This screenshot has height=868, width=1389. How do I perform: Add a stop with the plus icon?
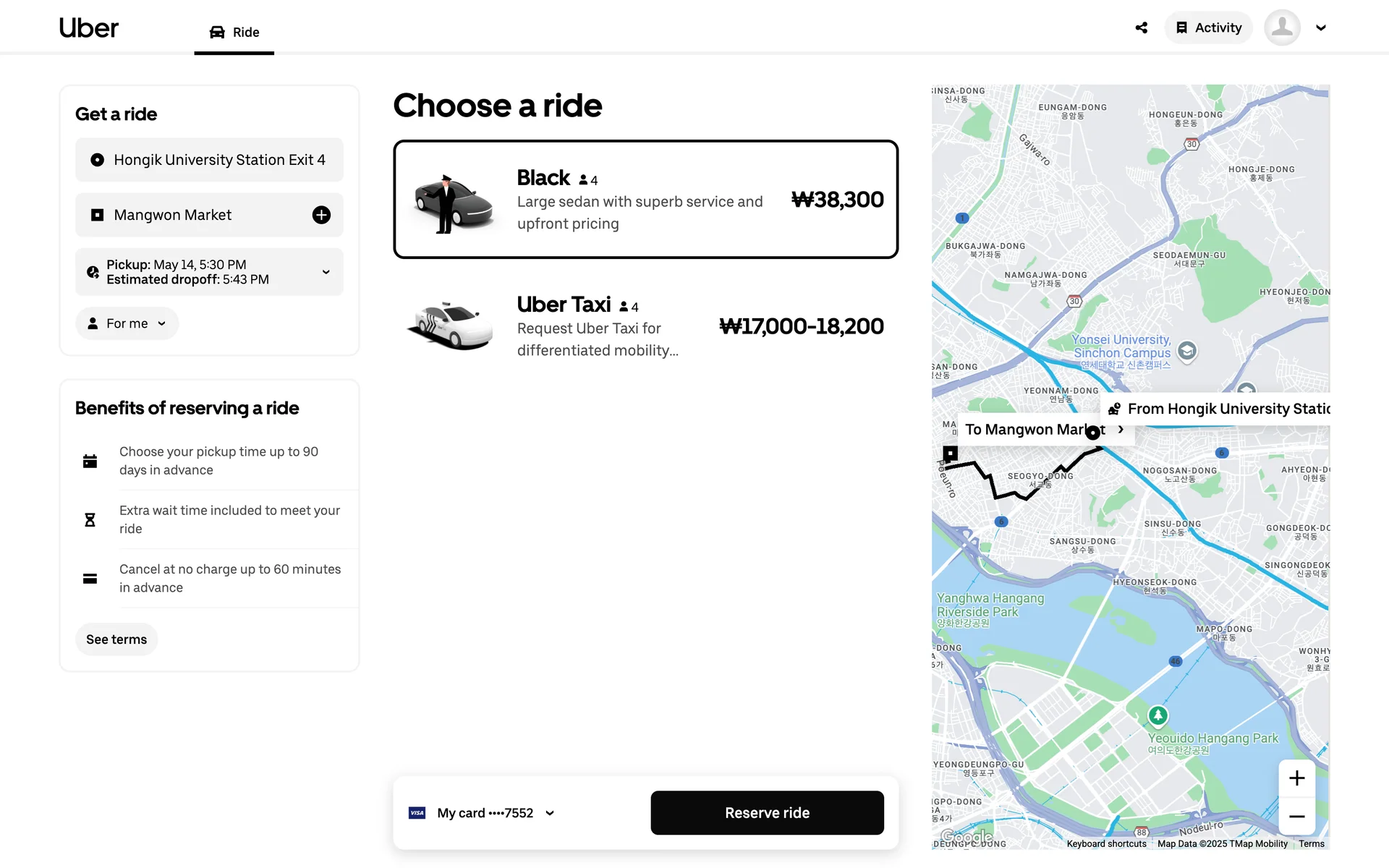tap(321, 215)
